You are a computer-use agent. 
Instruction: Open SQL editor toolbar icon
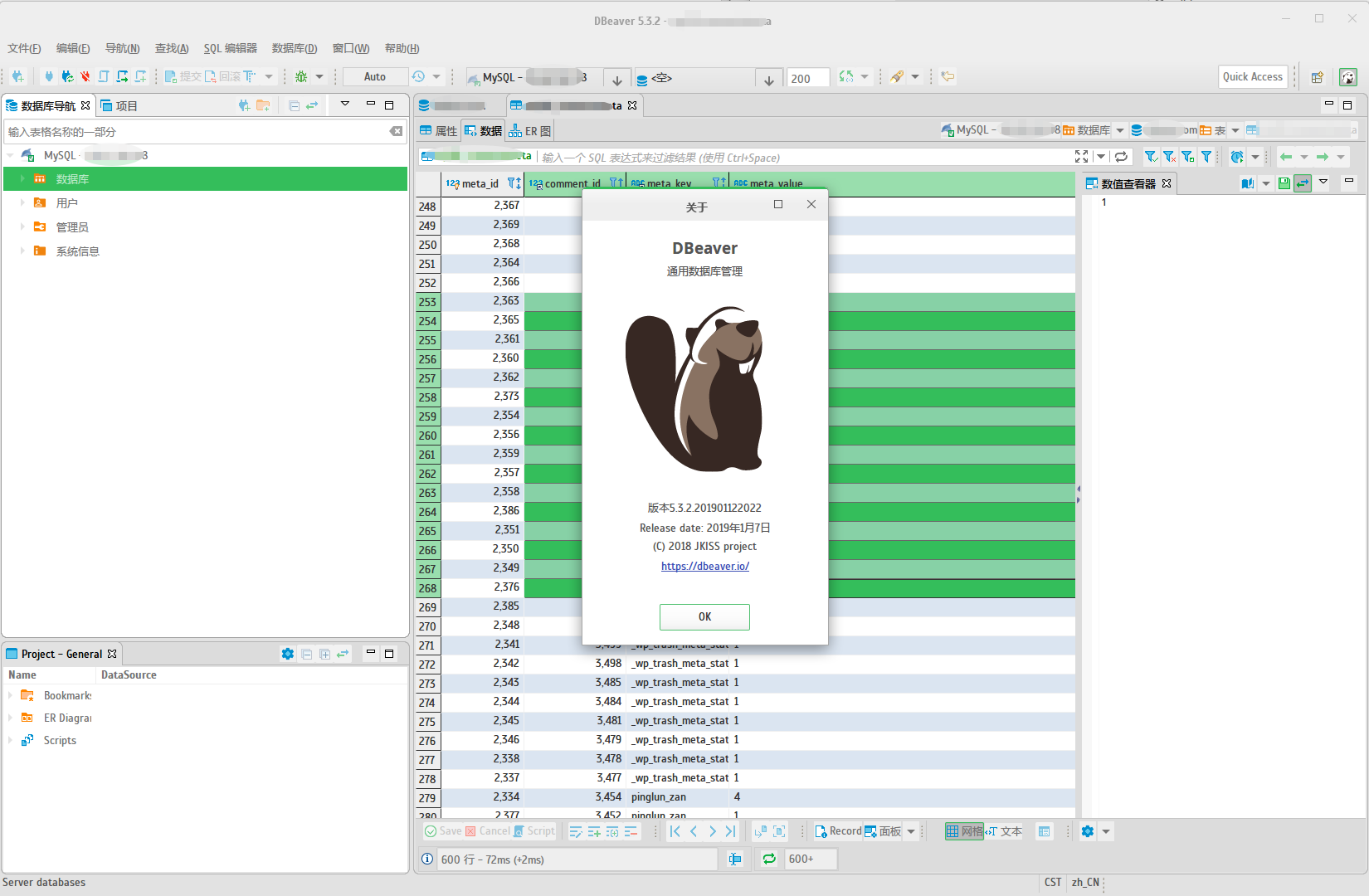(x=104, y=76)
